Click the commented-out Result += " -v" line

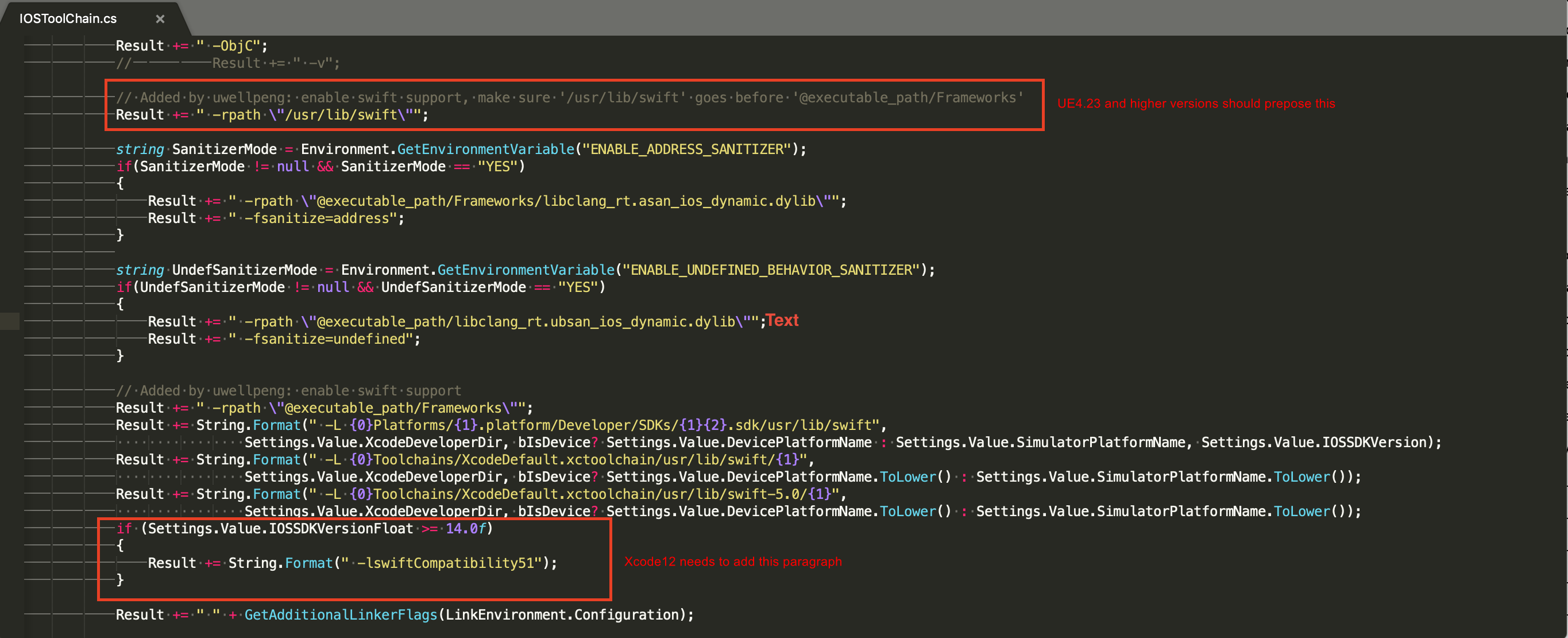pos(227,63)
